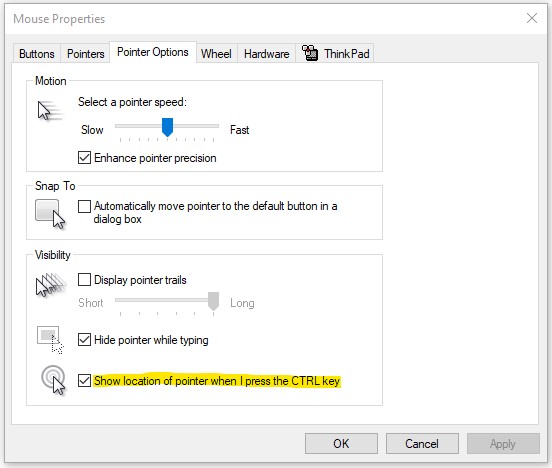Switch to the ThinkPad tab

point(335,54)
